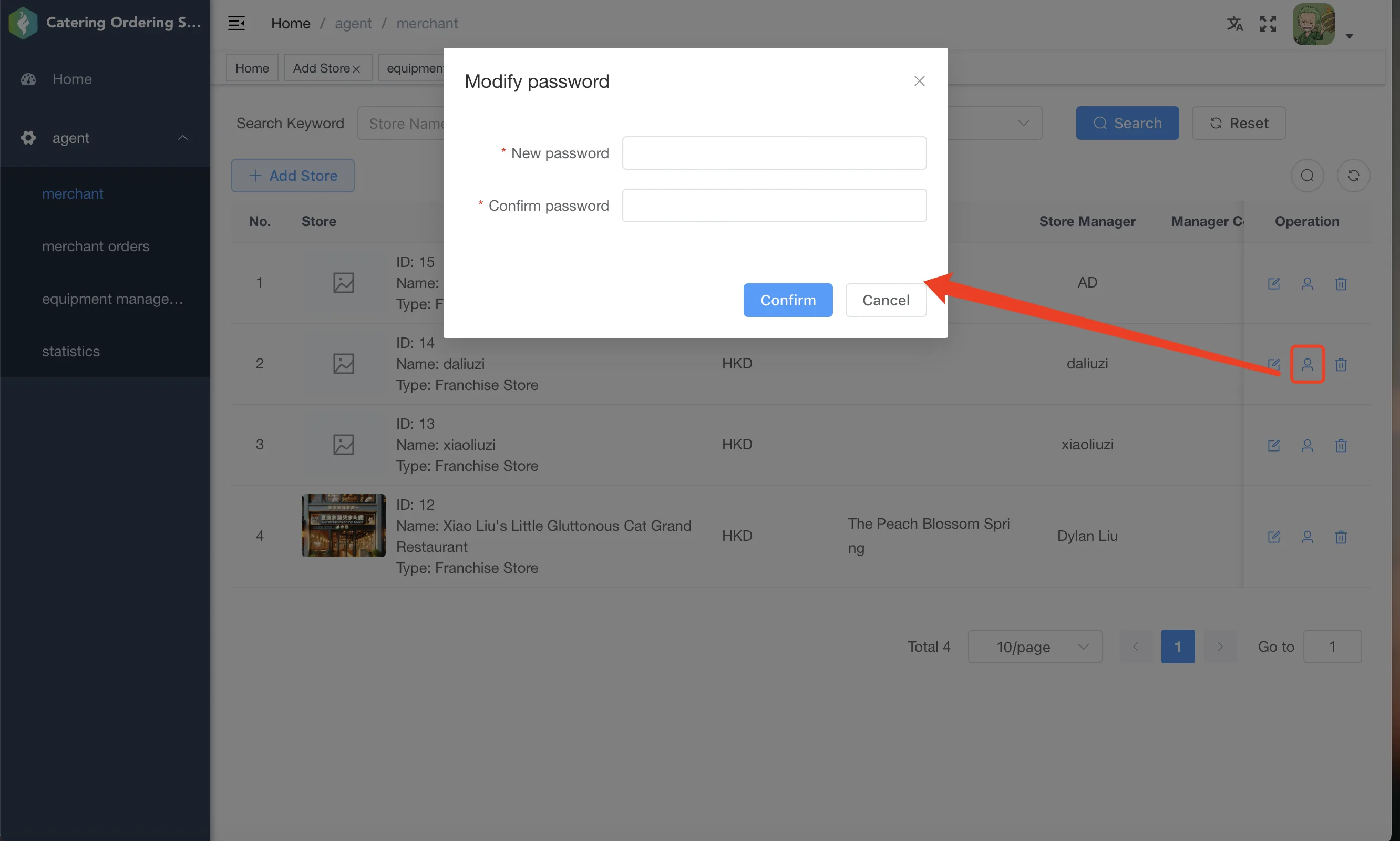Open the language translation icon
This screenshot has width=1400, height=841.
click(x=1234, y=24)
